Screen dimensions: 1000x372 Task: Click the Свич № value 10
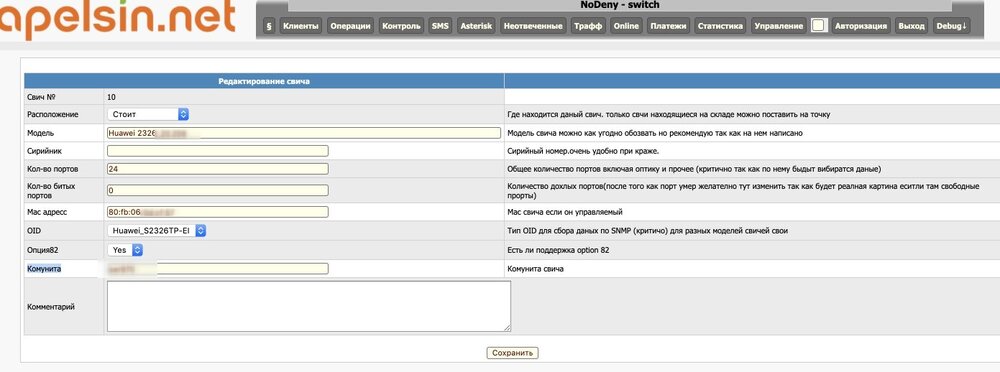pos(112,97)
